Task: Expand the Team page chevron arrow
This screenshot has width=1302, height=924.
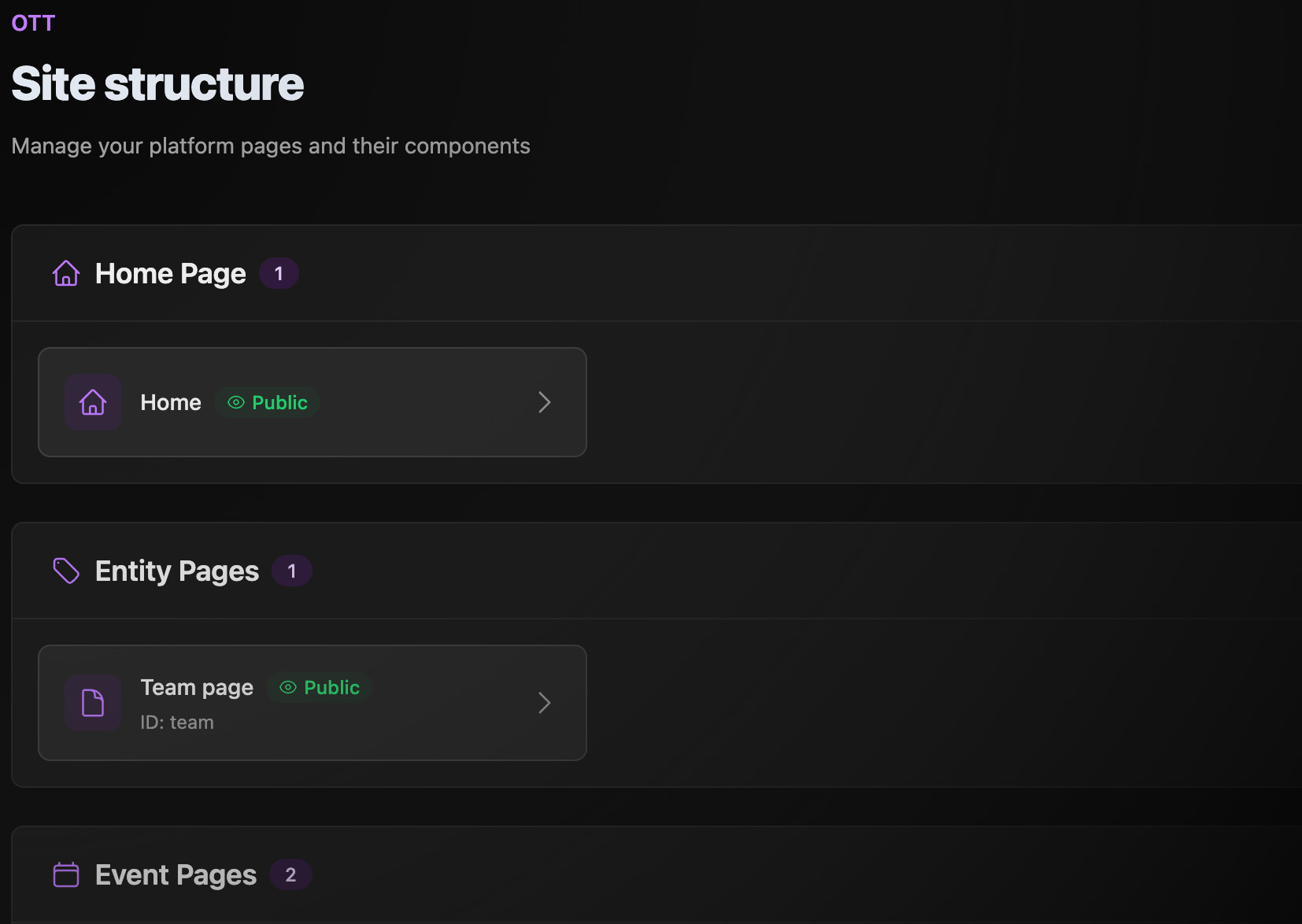Action: coord(544,703)
